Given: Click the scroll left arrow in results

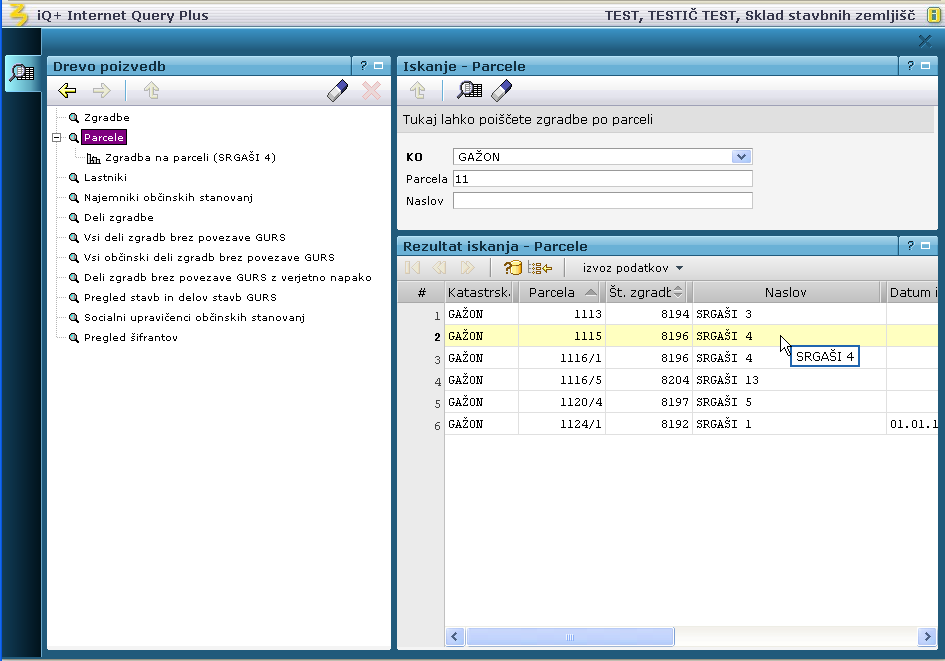Looking at the screenshot, I should pyautogui.click(x=454, y=637).
